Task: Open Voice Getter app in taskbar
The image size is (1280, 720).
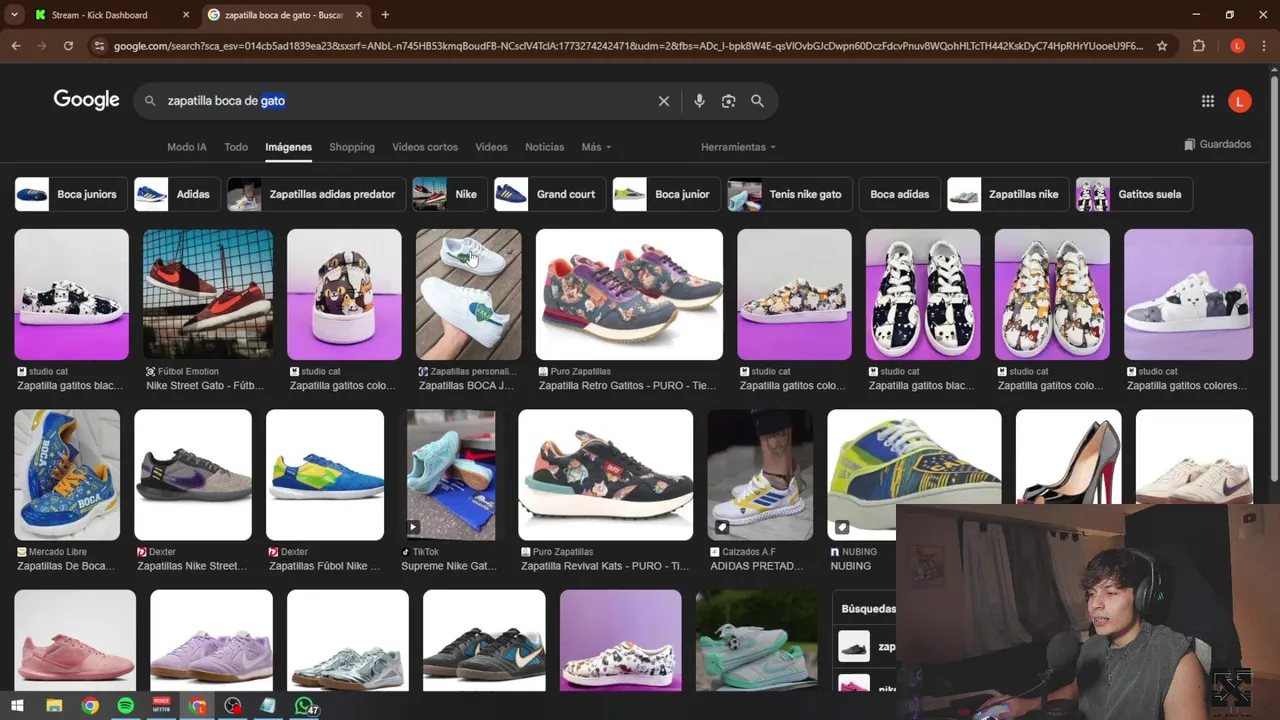Action: tap(161, 706)
